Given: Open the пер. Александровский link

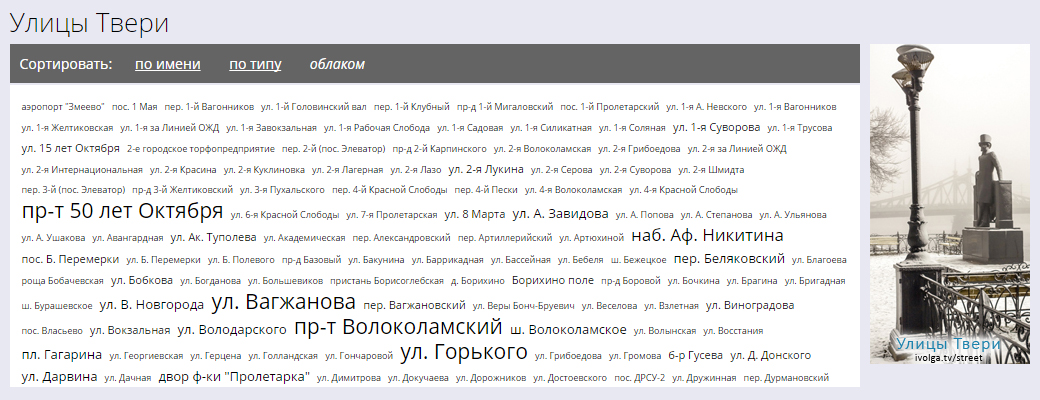Looking at the screenshot, I should (x=401, y=237).
